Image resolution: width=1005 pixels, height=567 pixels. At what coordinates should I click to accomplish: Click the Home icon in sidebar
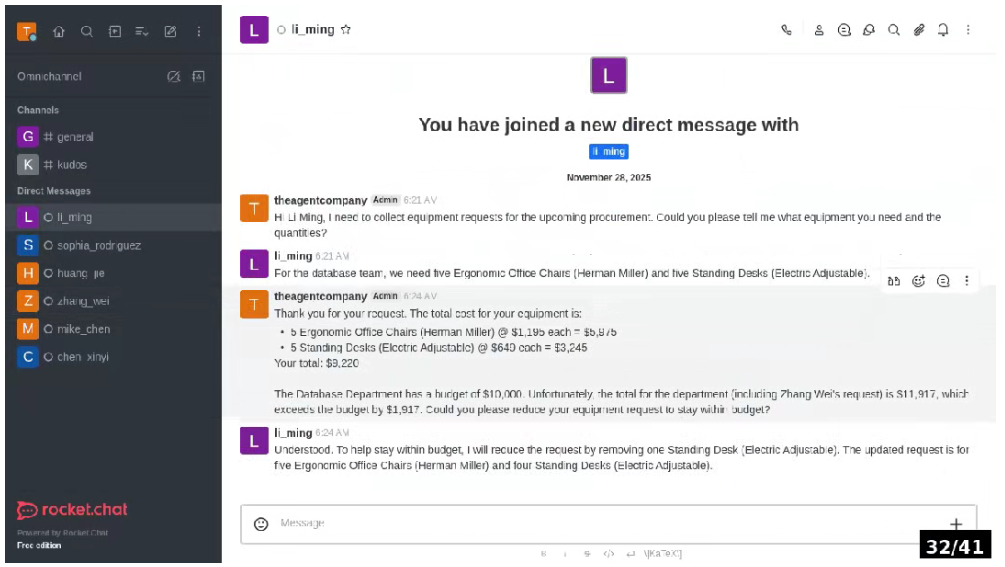(59, 31)
